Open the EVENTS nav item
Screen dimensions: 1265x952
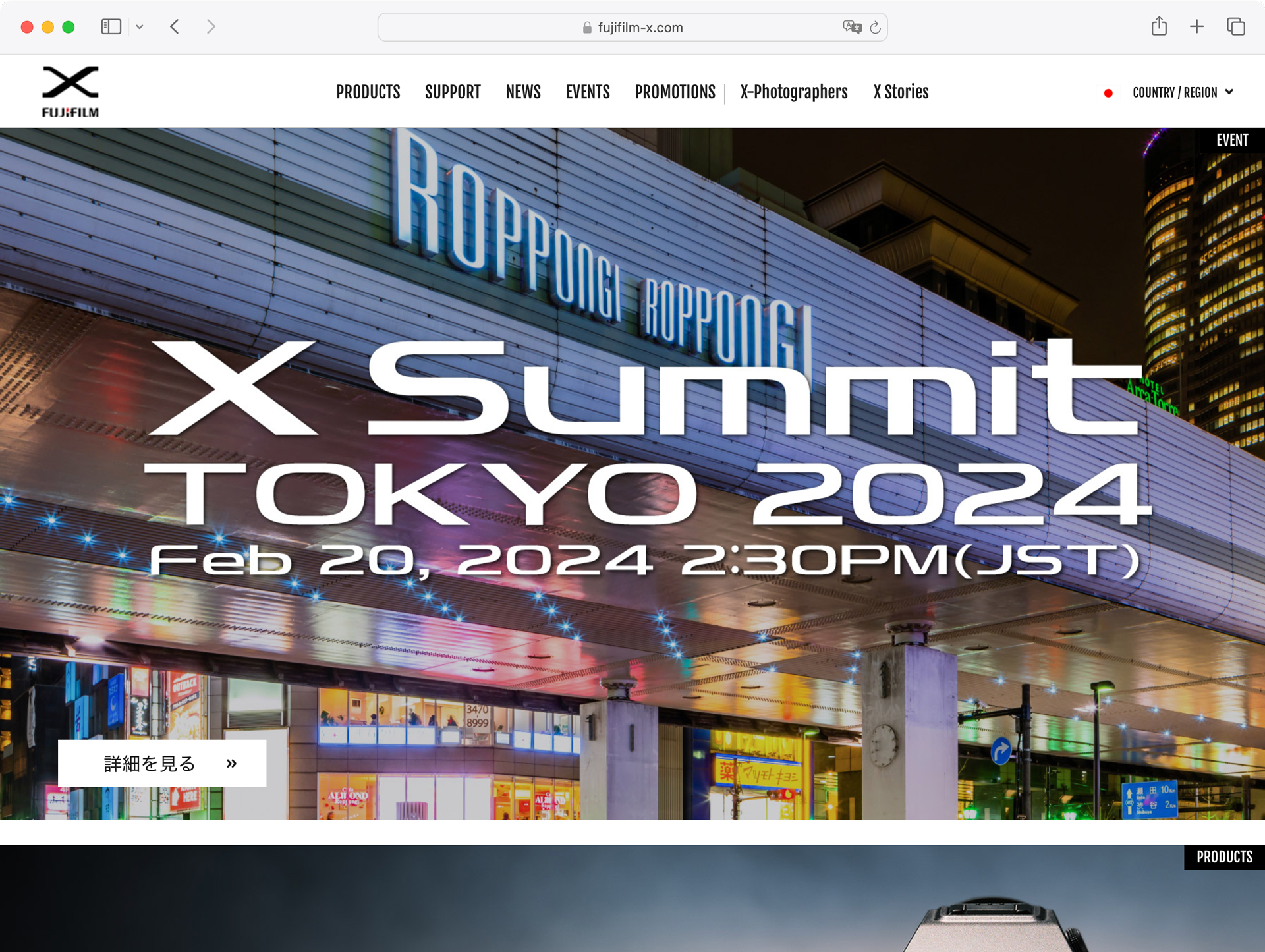coord(588,92)
